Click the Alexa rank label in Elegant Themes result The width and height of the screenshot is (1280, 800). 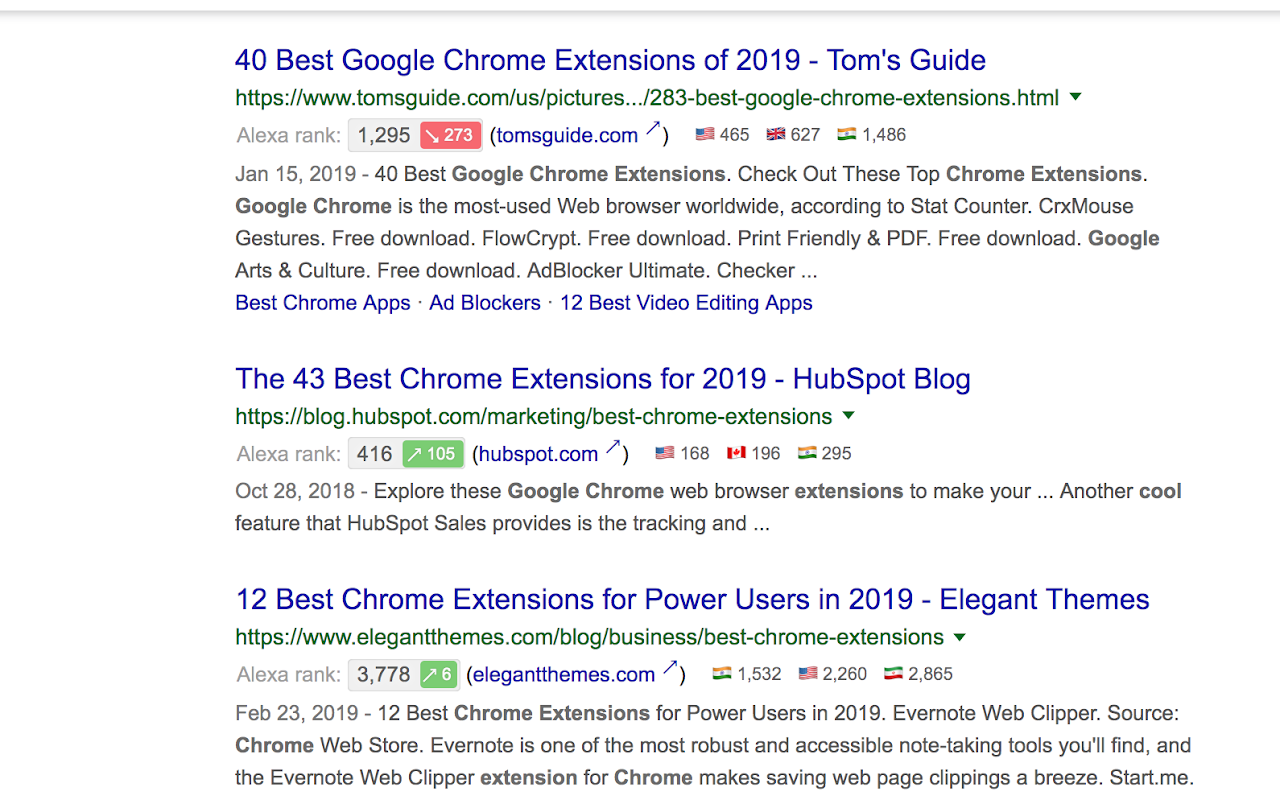pos(289,675)
